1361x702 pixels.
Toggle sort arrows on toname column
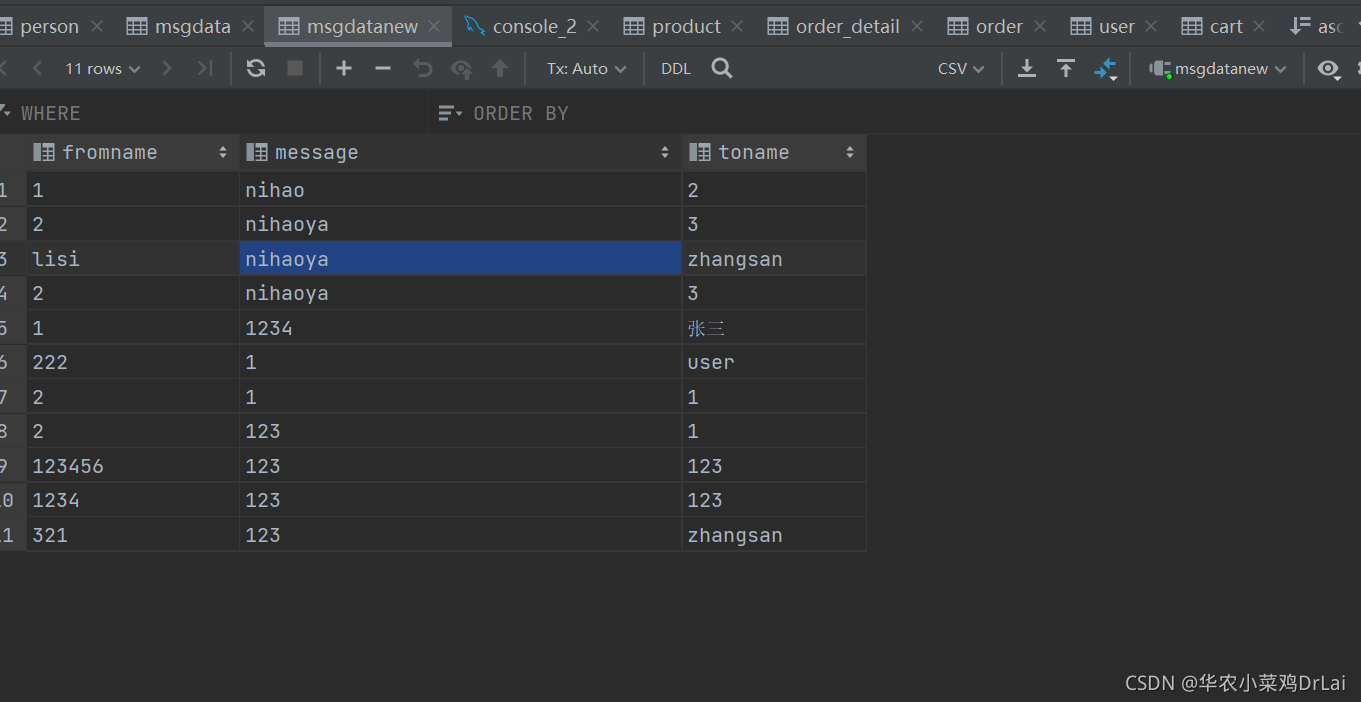point(850,153)
